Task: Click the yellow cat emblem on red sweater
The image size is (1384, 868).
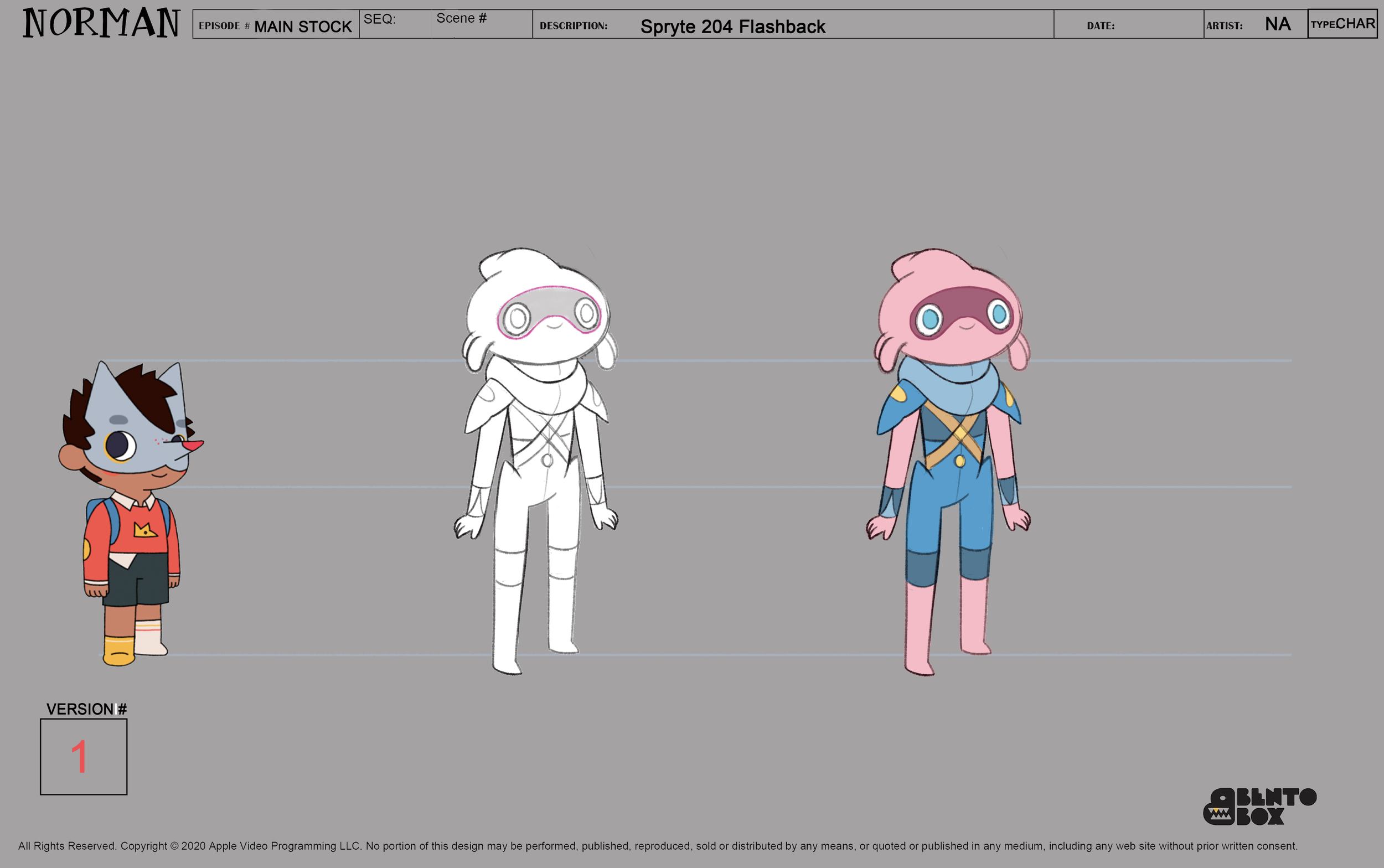Action: (144, 530)
